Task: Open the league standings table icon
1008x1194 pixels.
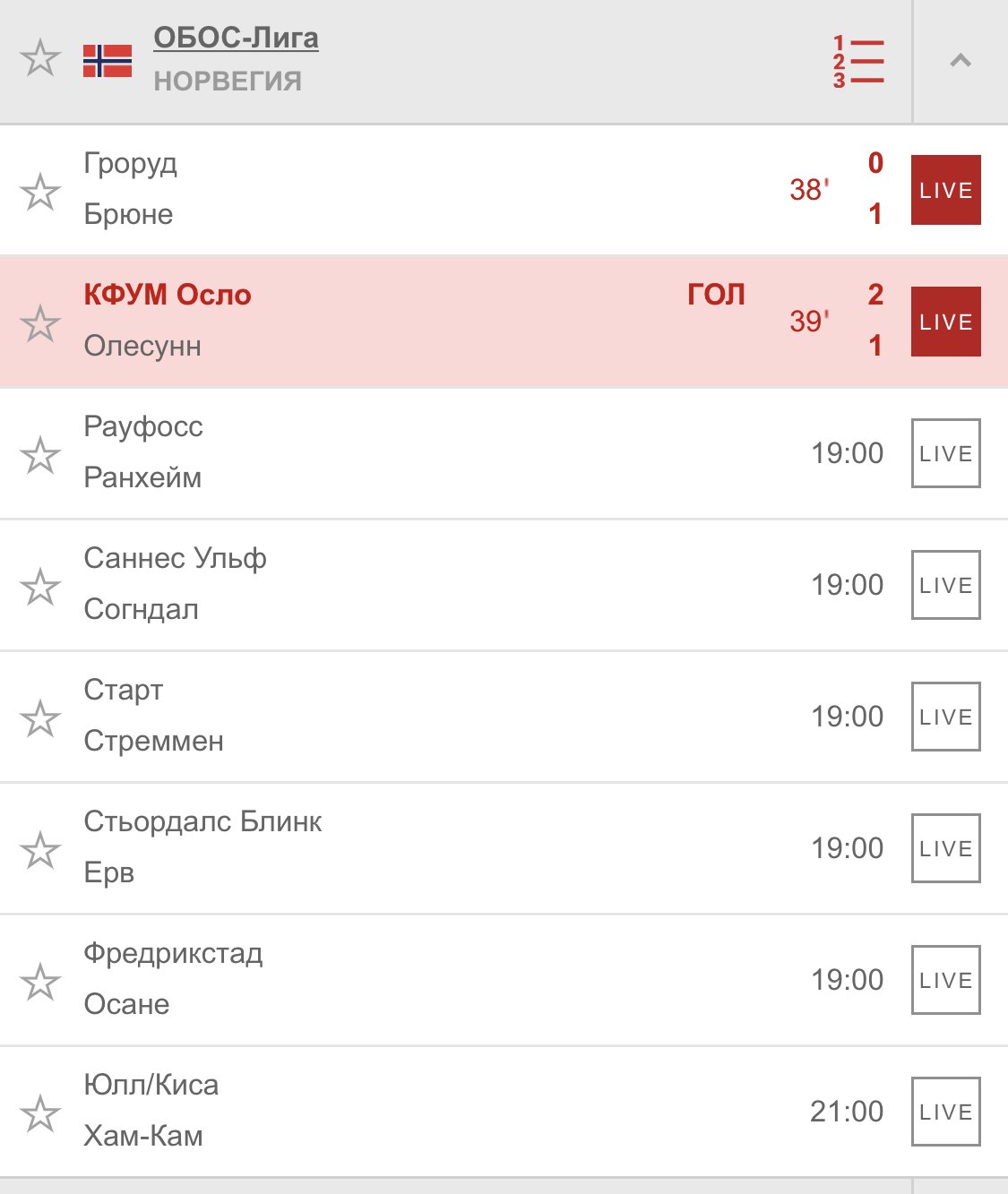Action: pyautogui.click(x=858, y=62)
